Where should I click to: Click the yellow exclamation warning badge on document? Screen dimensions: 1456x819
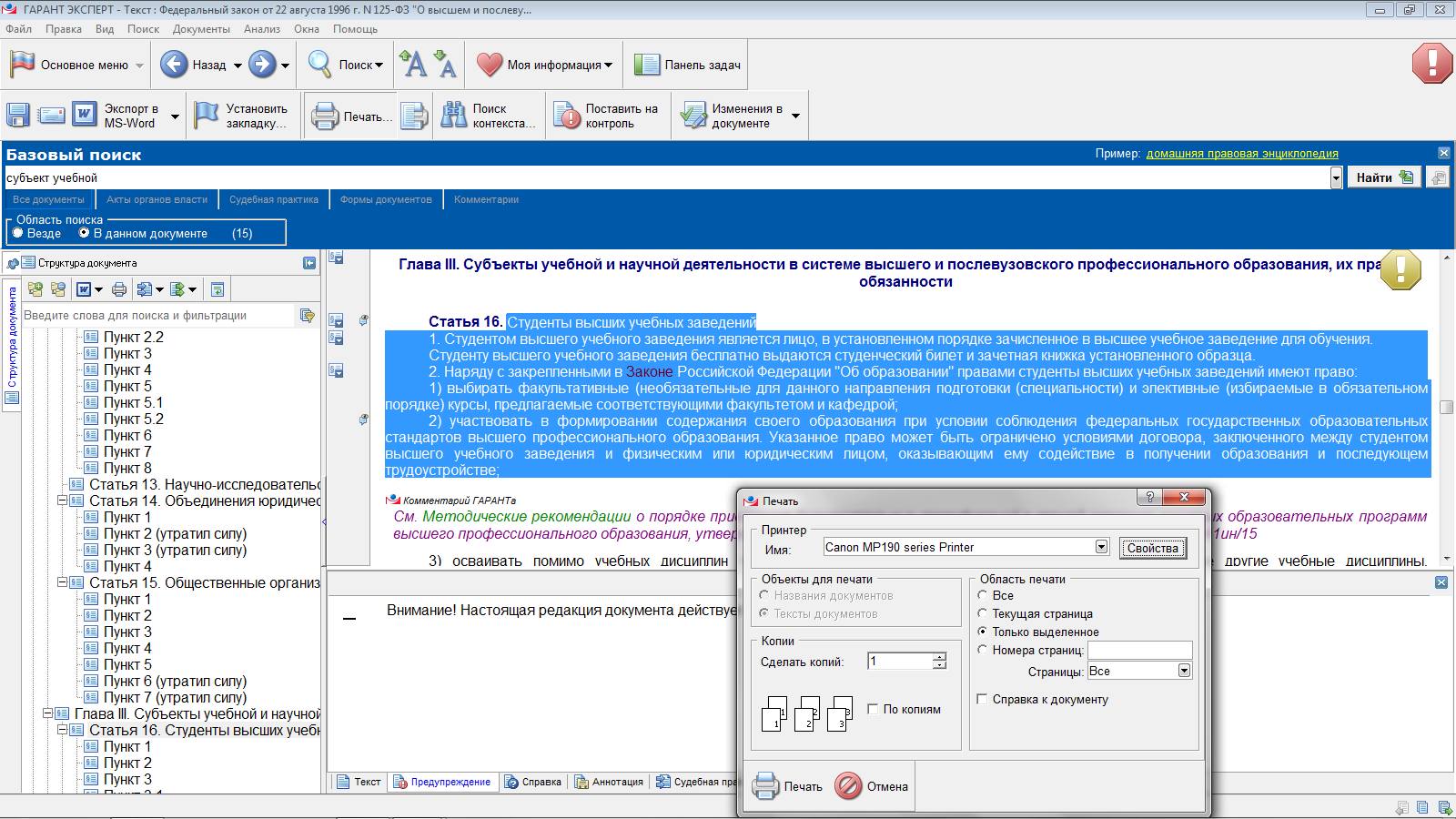[1401, 269]
